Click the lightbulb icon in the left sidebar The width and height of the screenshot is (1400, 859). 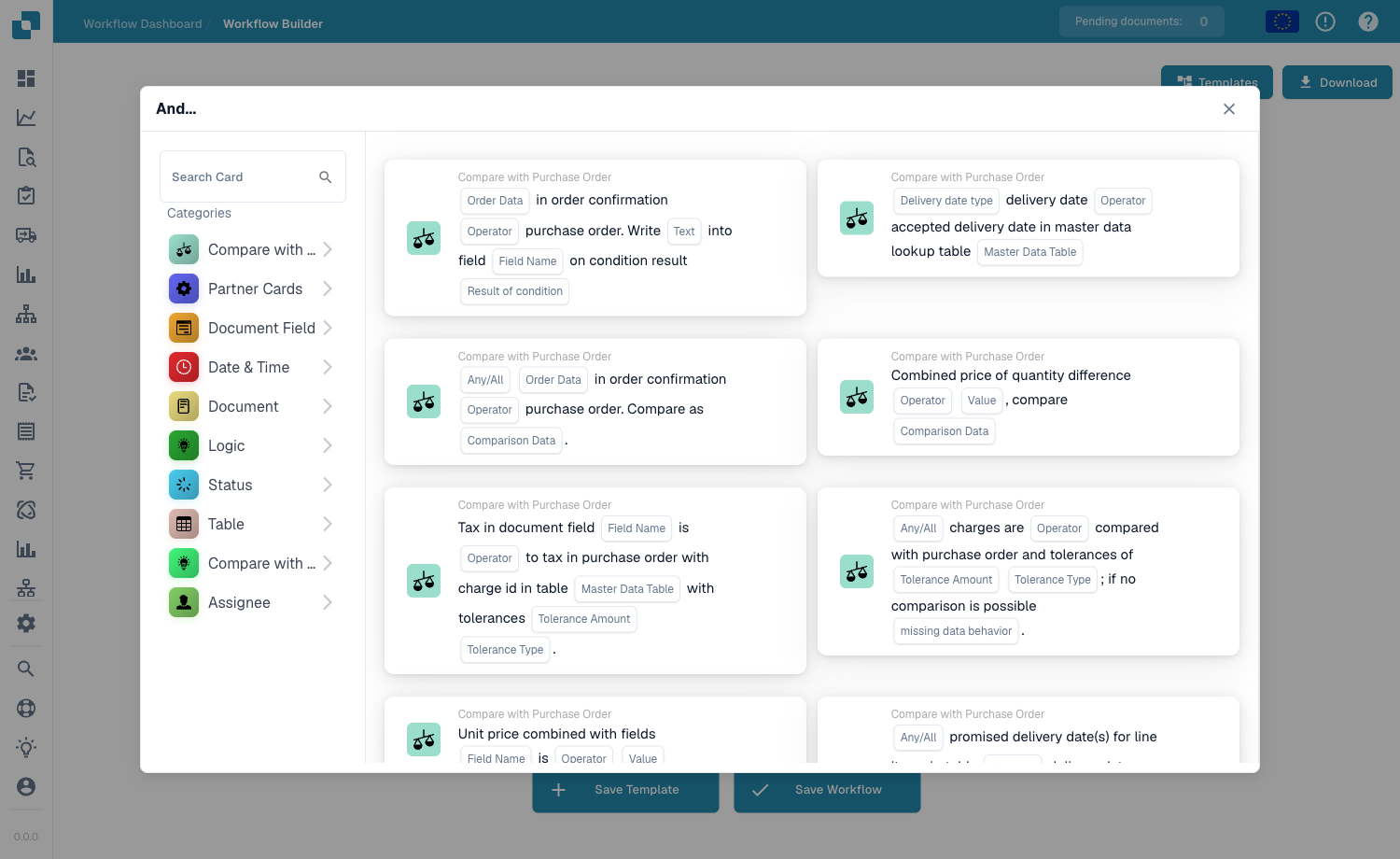coord(26,747)
